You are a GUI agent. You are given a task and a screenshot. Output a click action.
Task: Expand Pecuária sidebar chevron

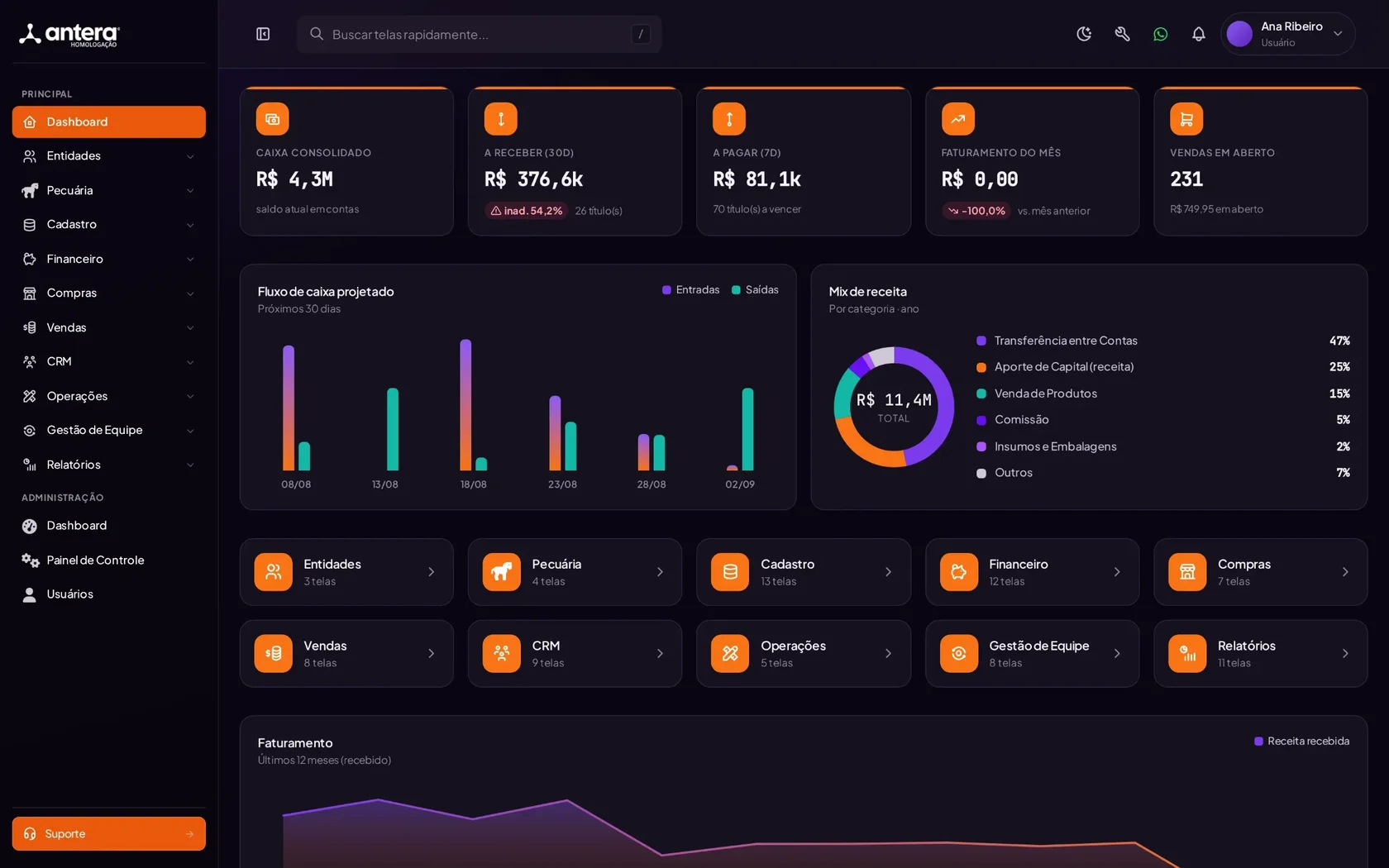tap(190, 191)
